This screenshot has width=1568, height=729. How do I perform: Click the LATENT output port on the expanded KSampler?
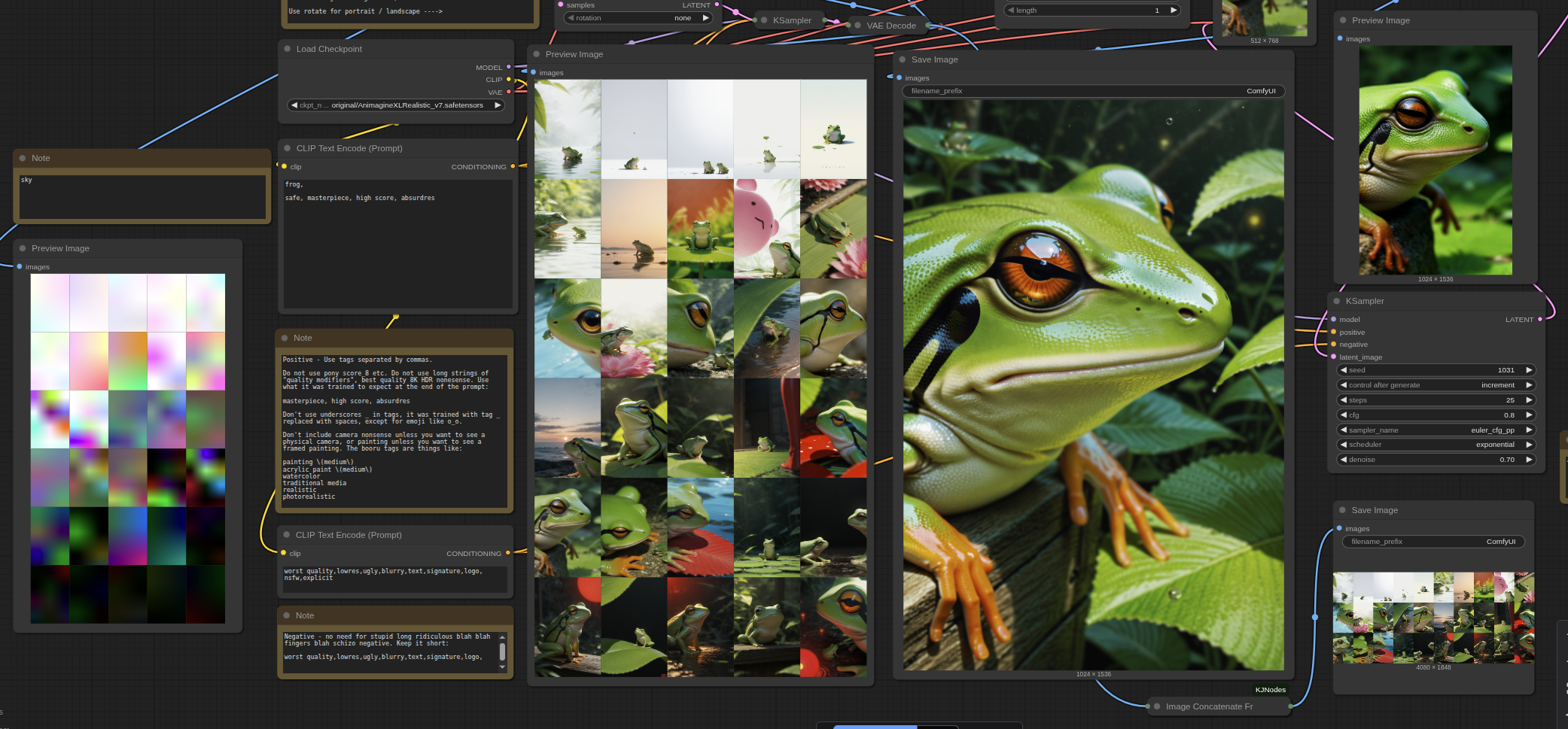[1540, 319]
